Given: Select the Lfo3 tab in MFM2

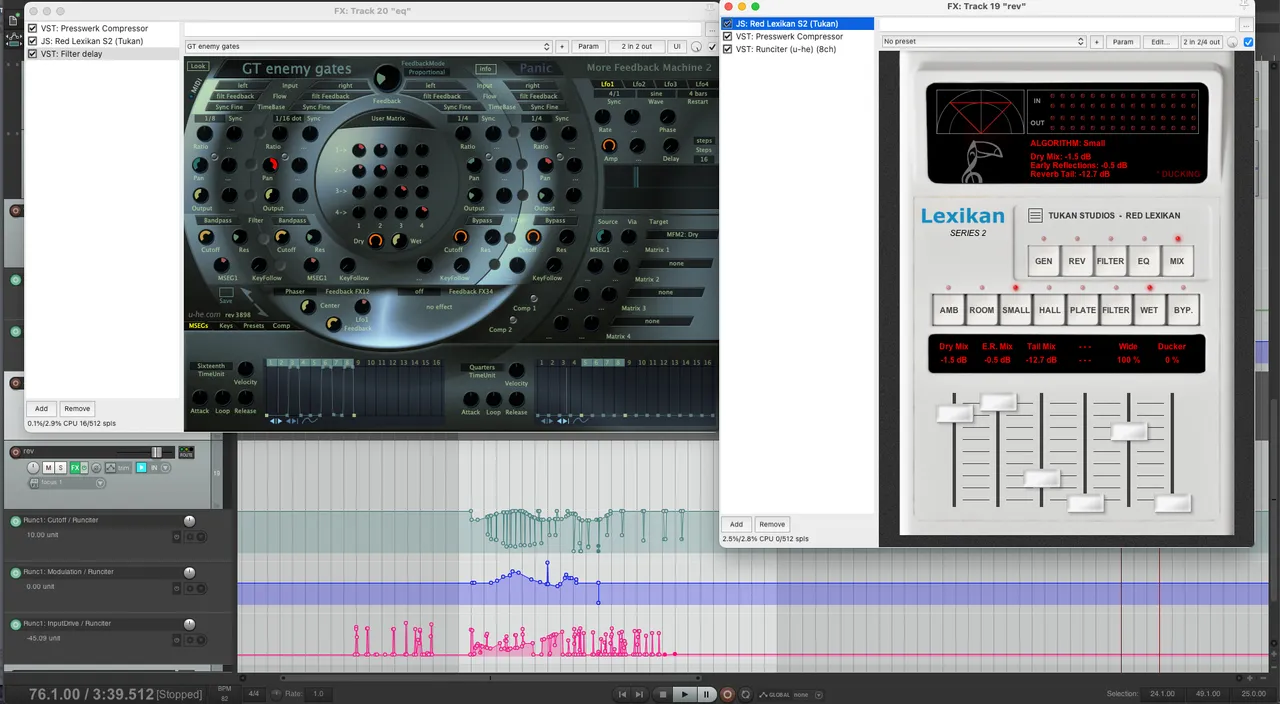Looking at the screenshot, I should (670, 84).
